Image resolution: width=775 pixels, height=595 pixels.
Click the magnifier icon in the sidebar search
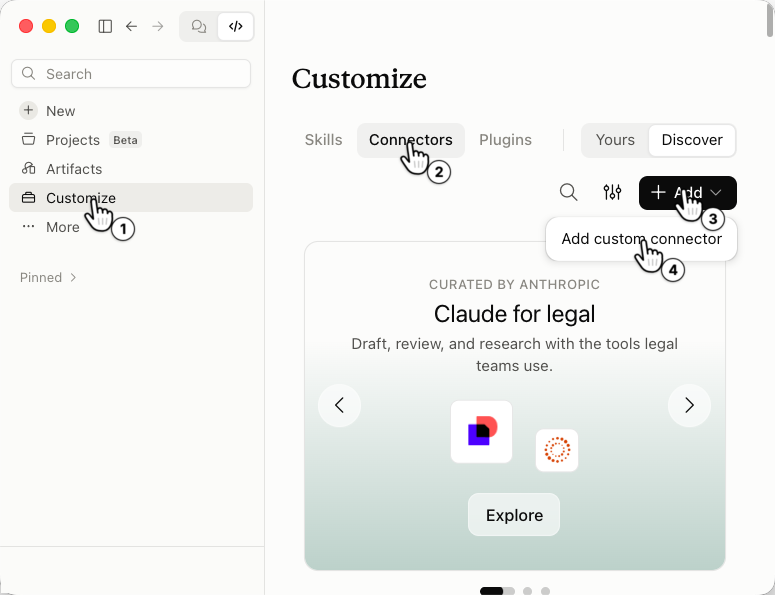point(29,74)
